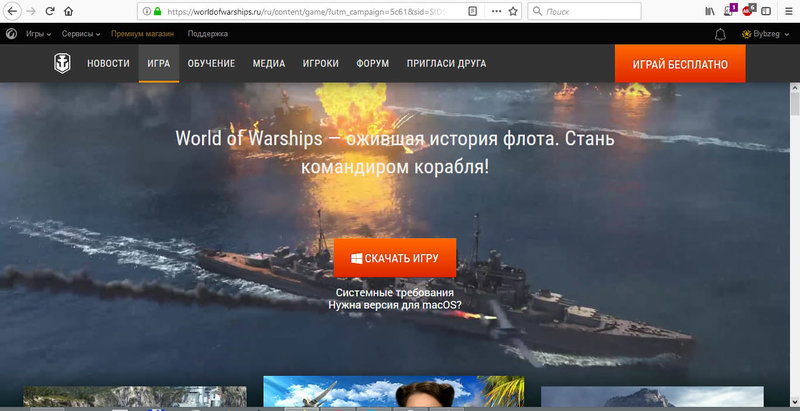The image size is (800, 411).
Task: Open the МЕДИА tab
Action: click(269, 64)
